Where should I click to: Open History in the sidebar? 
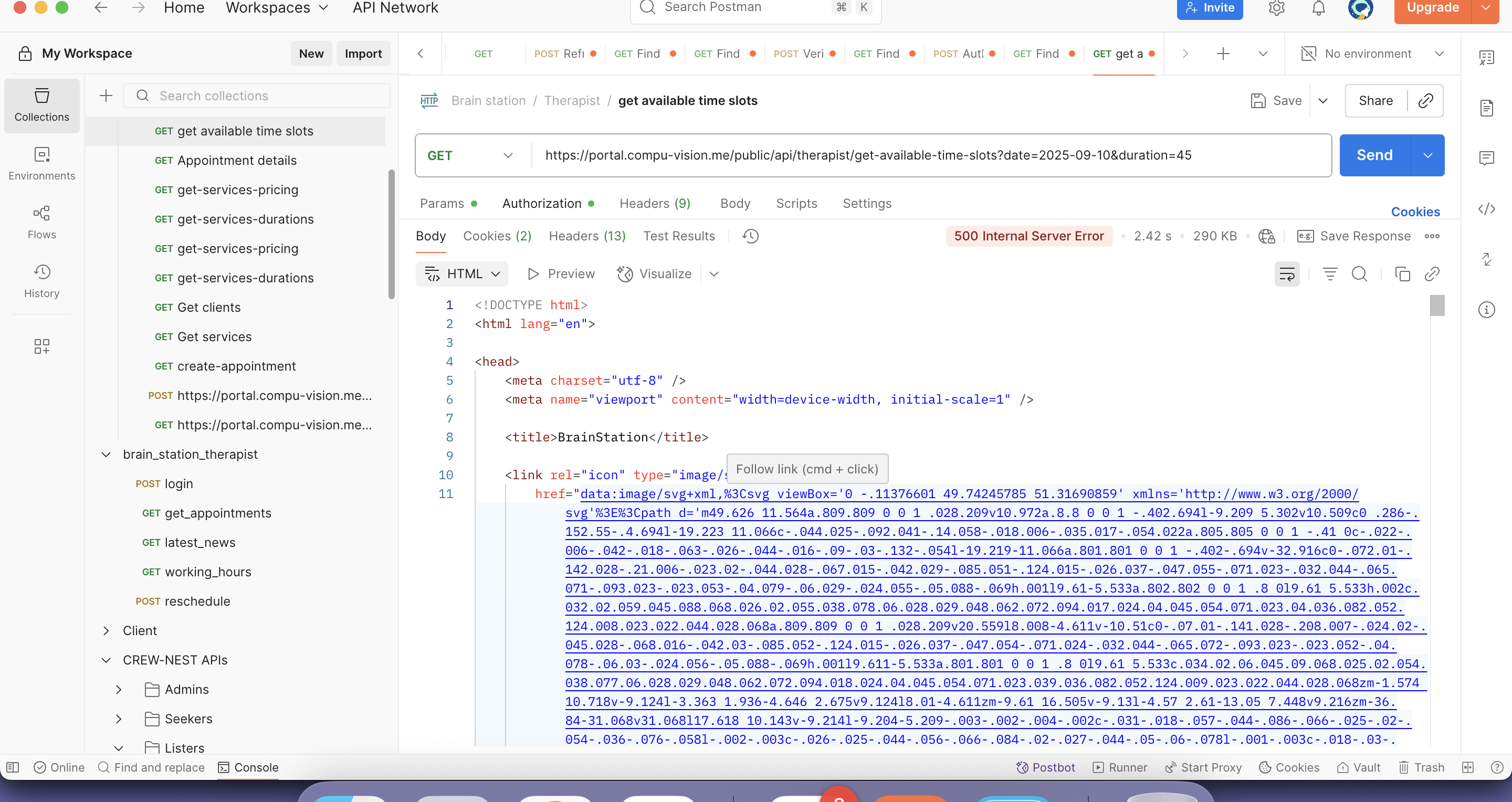click(41, 281)
